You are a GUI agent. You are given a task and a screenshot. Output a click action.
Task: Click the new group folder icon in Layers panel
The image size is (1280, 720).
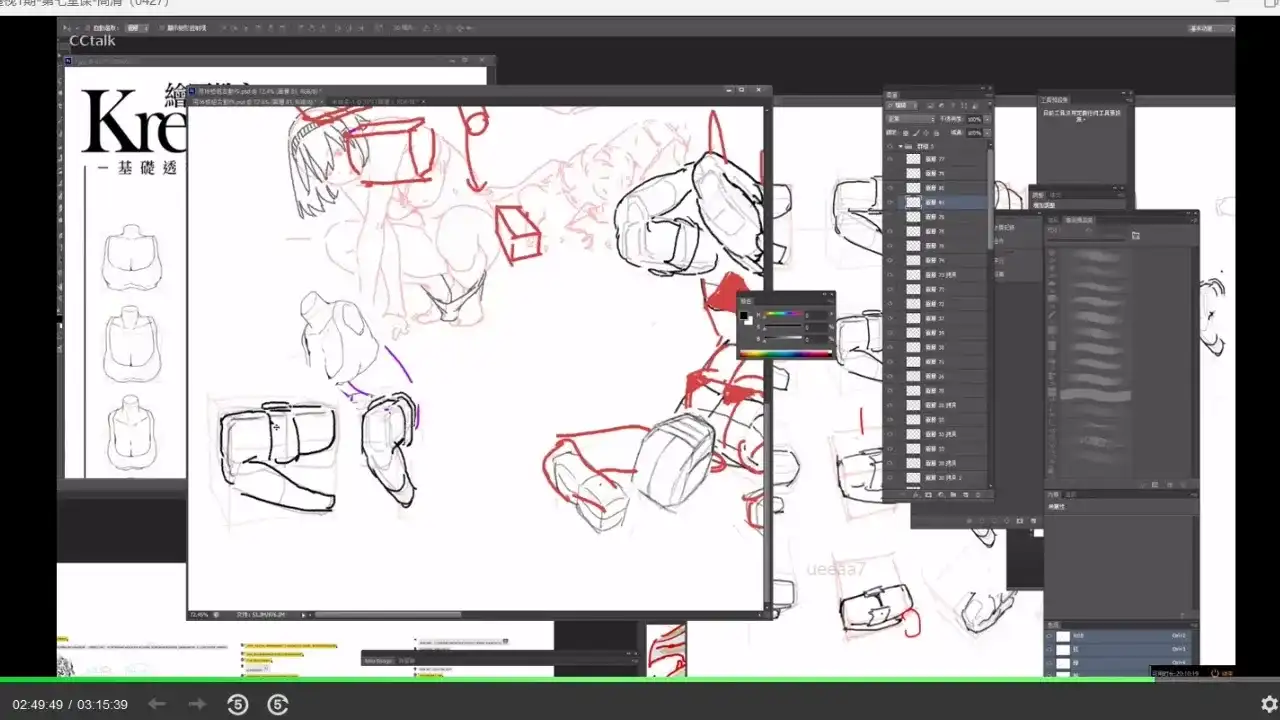[x=952, y=495]
